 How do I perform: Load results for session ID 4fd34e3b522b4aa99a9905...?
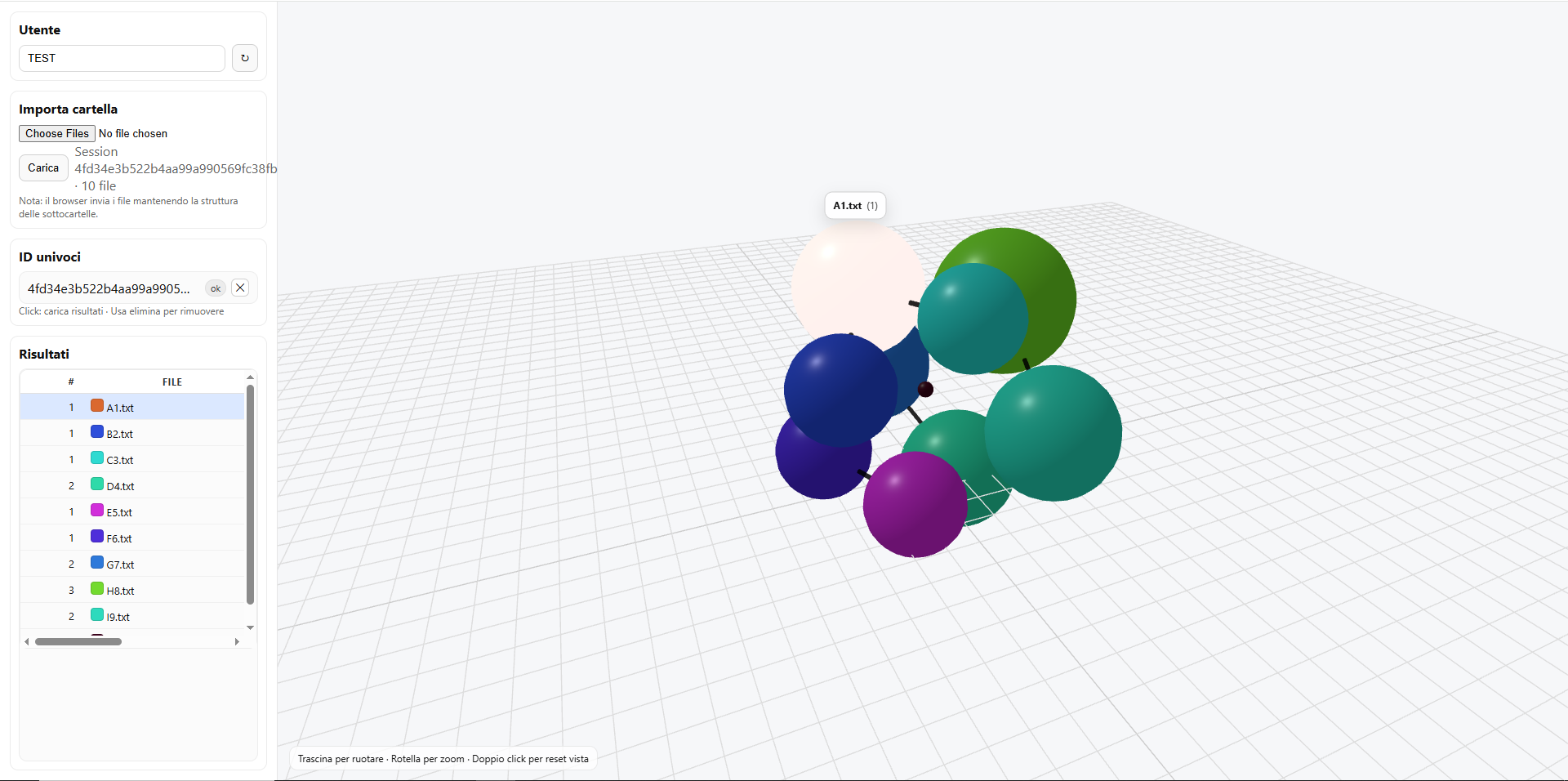tap(109, 288)
